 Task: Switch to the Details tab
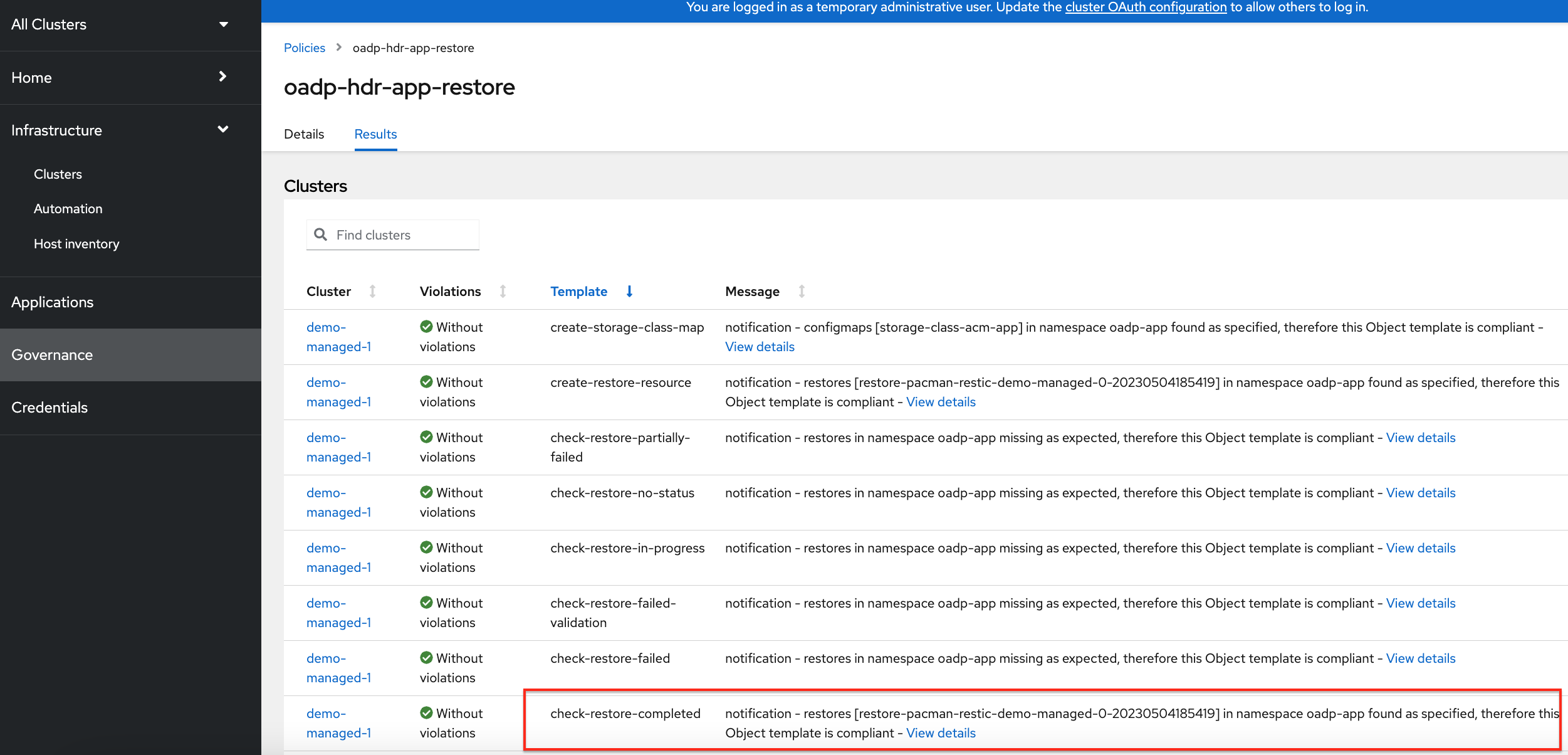[304, 134]
